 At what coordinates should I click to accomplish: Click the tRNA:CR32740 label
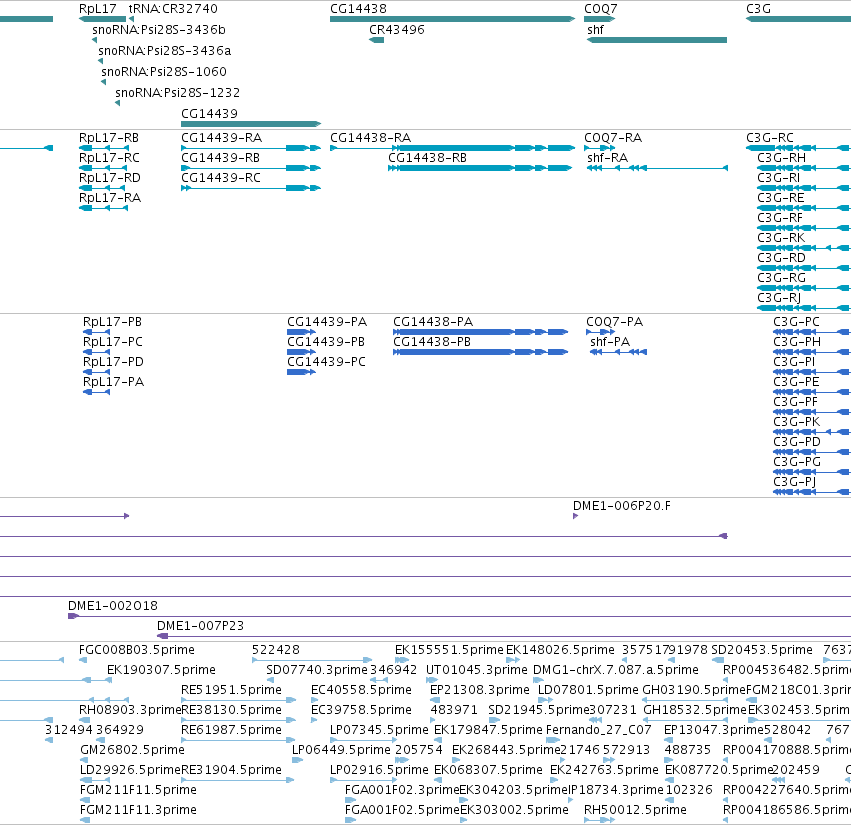point(173,9)
